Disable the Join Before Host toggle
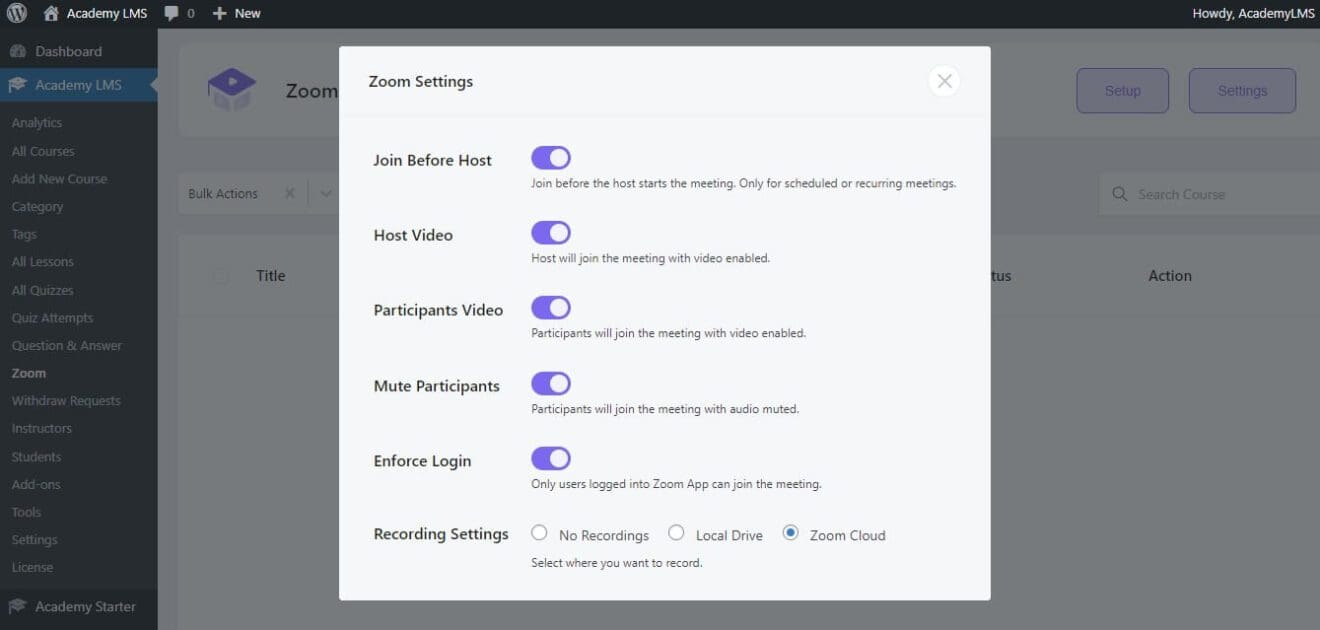The image size is (1320, 630). (551, 157)
